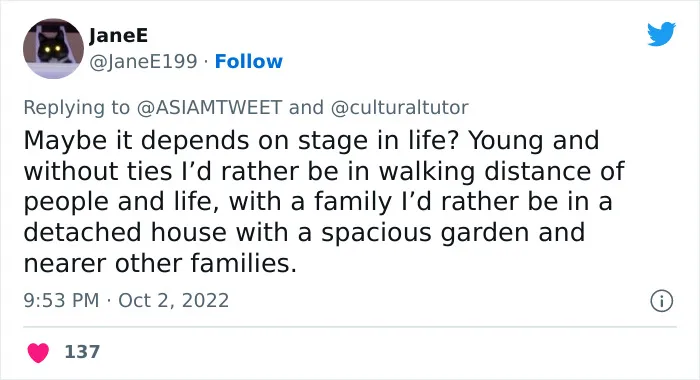The width and height of the screenshot is (700, 380).
Task: Open the JaneE display name profile
Action: point(118,36)
